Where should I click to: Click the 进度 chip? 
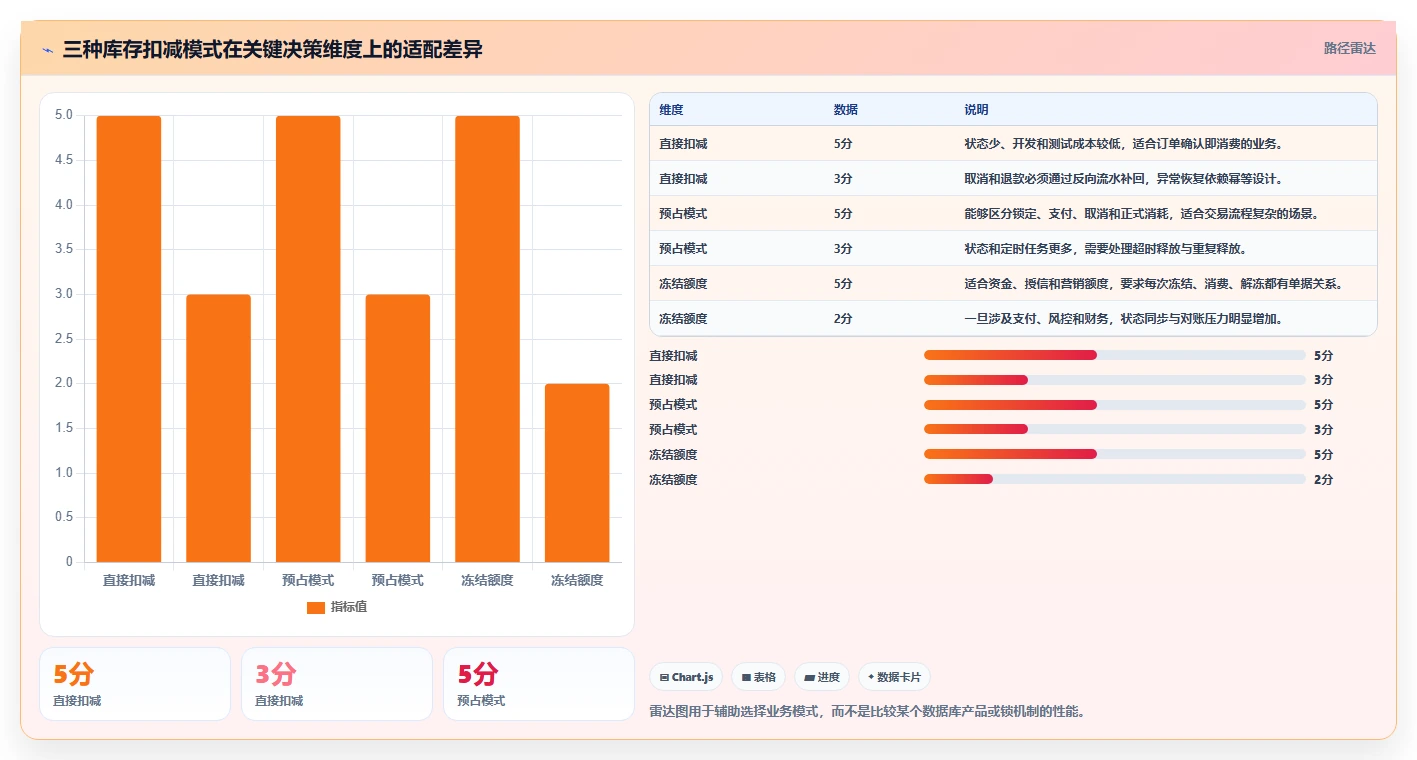[x=822, y=677]
